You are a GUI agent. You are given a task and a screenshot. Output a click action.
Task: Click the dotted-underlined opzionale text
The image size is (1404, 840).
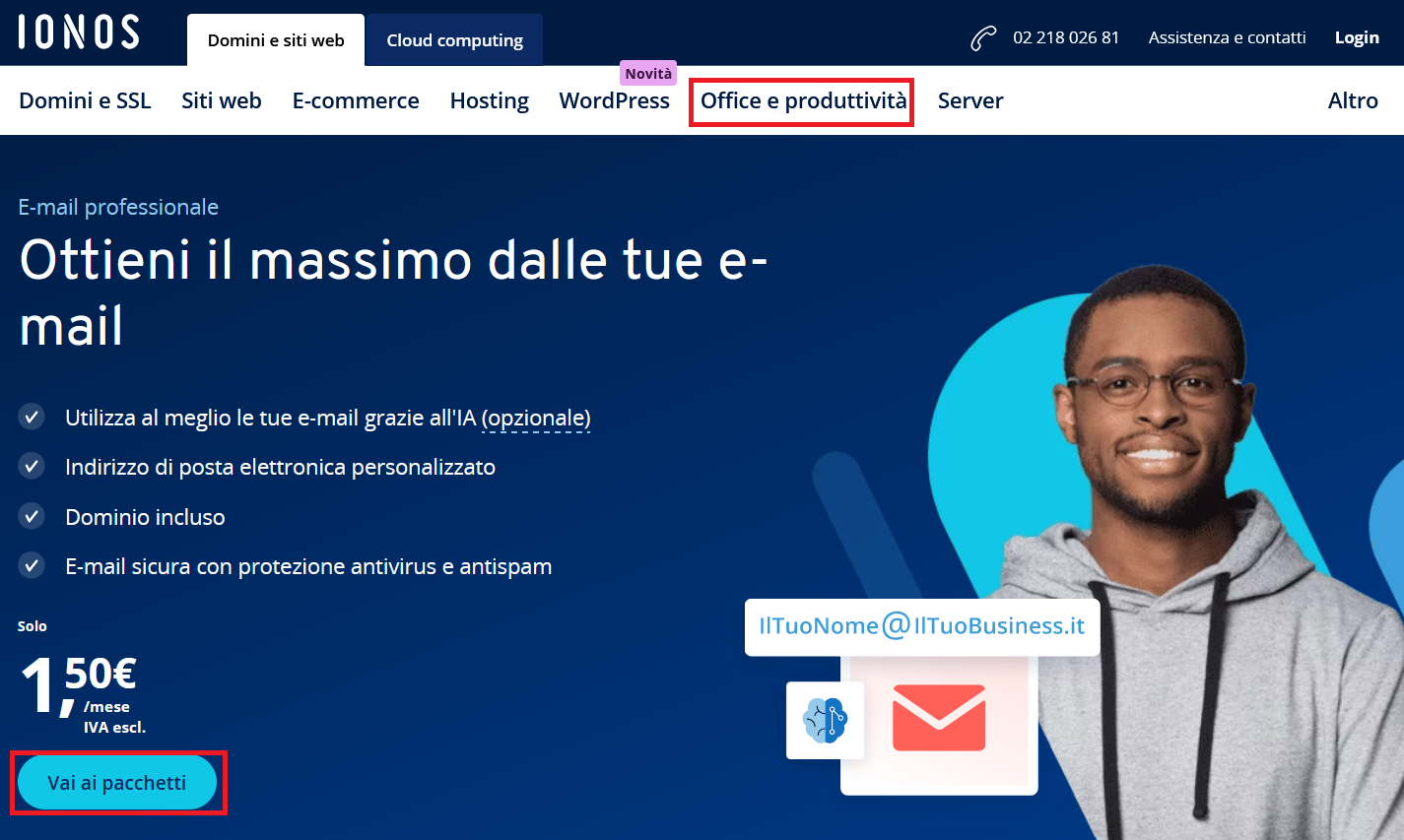click(536, 418)
